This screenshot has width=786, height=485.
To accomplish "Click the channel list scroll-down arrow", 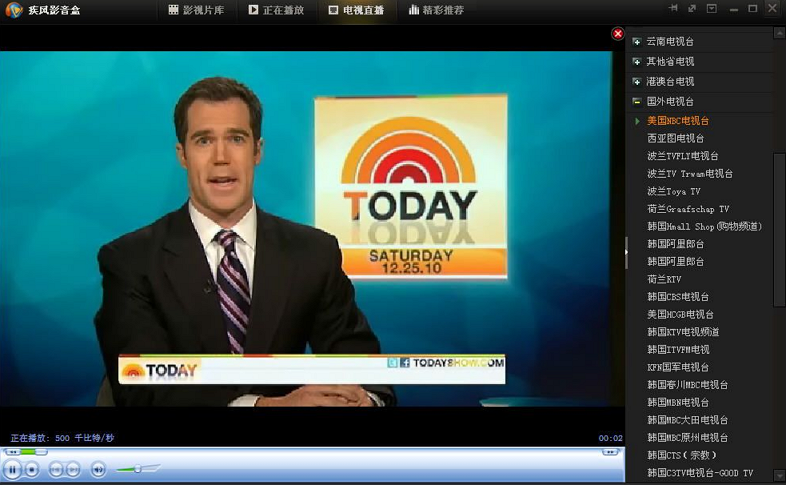I will coord(779,473).
